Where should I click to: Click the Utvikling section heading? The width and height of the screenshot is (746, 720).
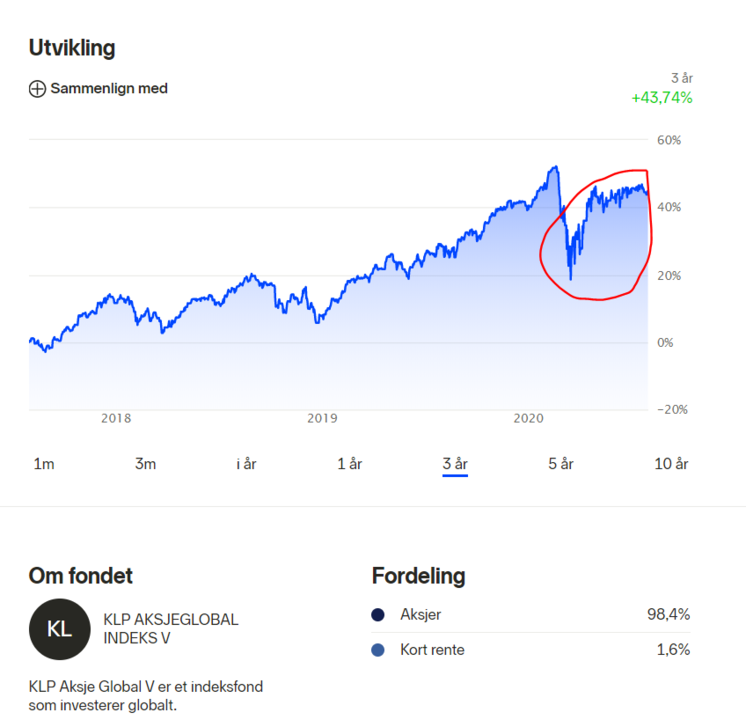pos(72,48)
